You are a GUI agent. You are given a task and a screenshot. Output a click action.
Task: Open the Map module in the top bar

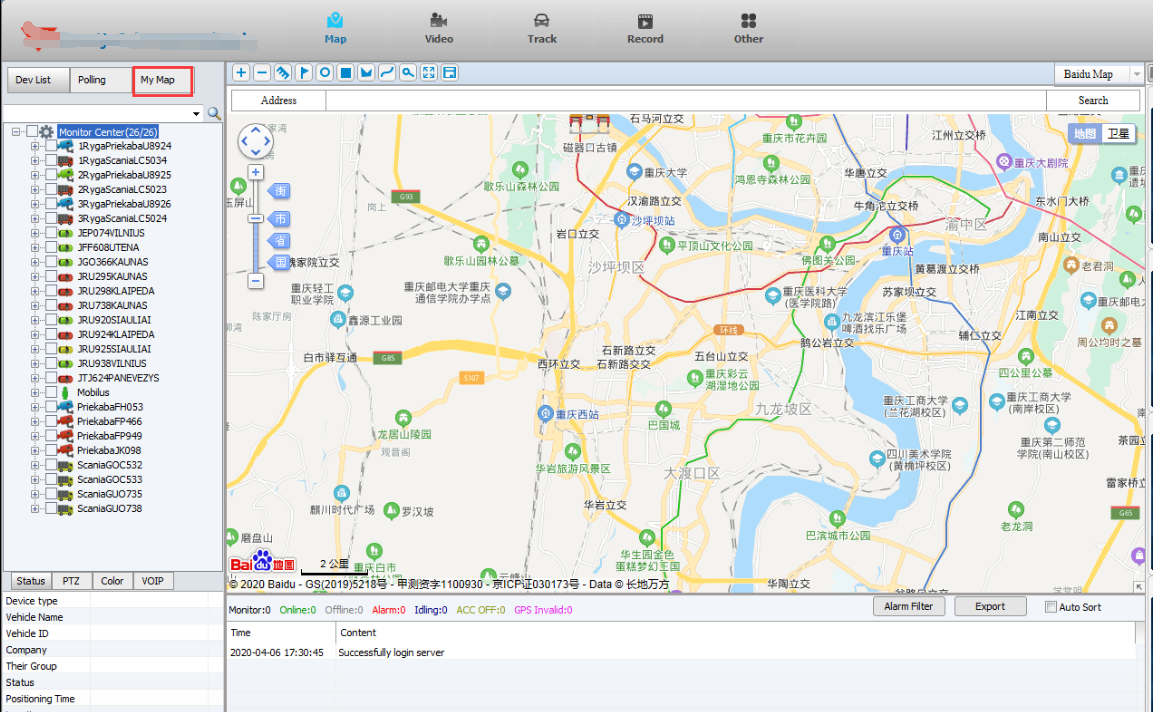pos(335,28)
